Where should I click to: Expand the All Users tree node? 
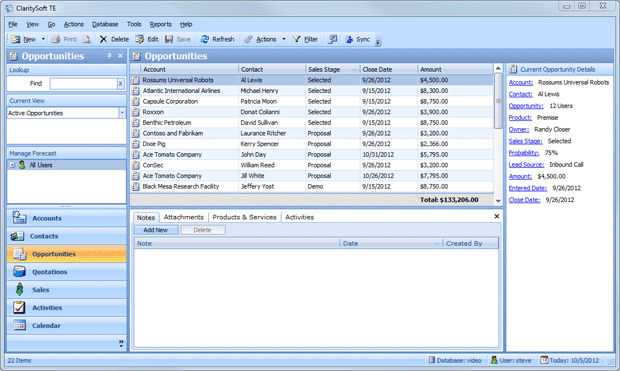click(12, 165)
